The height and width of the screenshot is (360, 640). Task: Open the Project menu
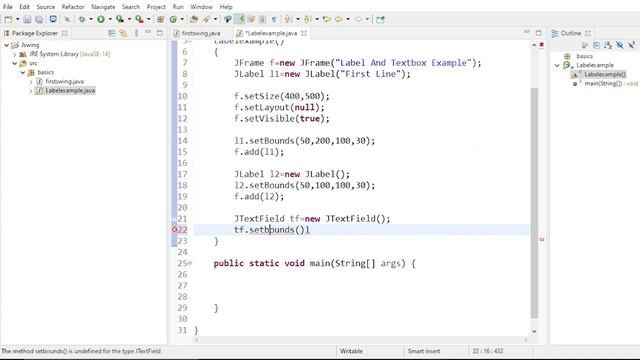pyautogui.click(x=156, y=7)
